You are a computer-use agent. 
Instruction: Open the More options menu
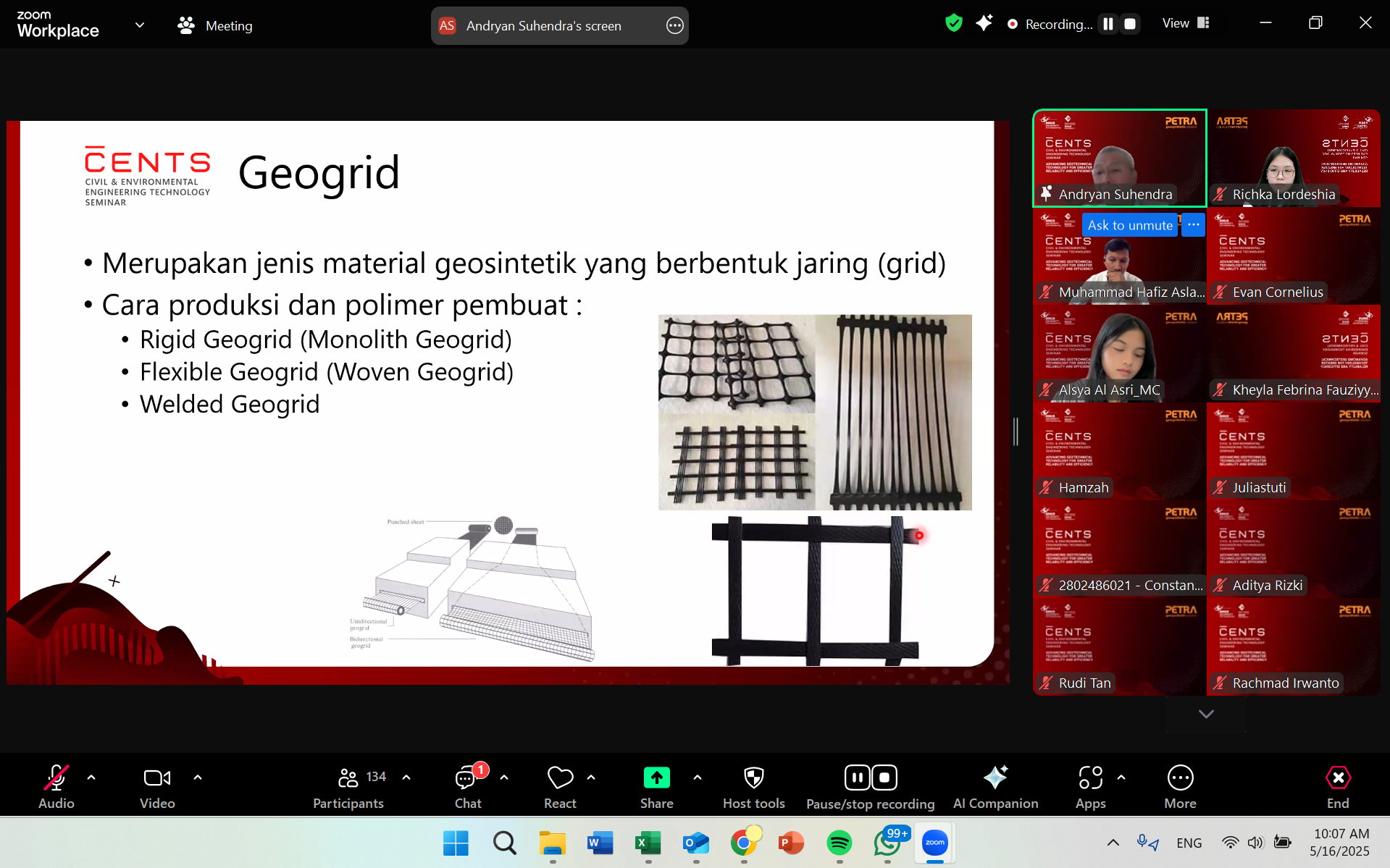(1180, 786)
